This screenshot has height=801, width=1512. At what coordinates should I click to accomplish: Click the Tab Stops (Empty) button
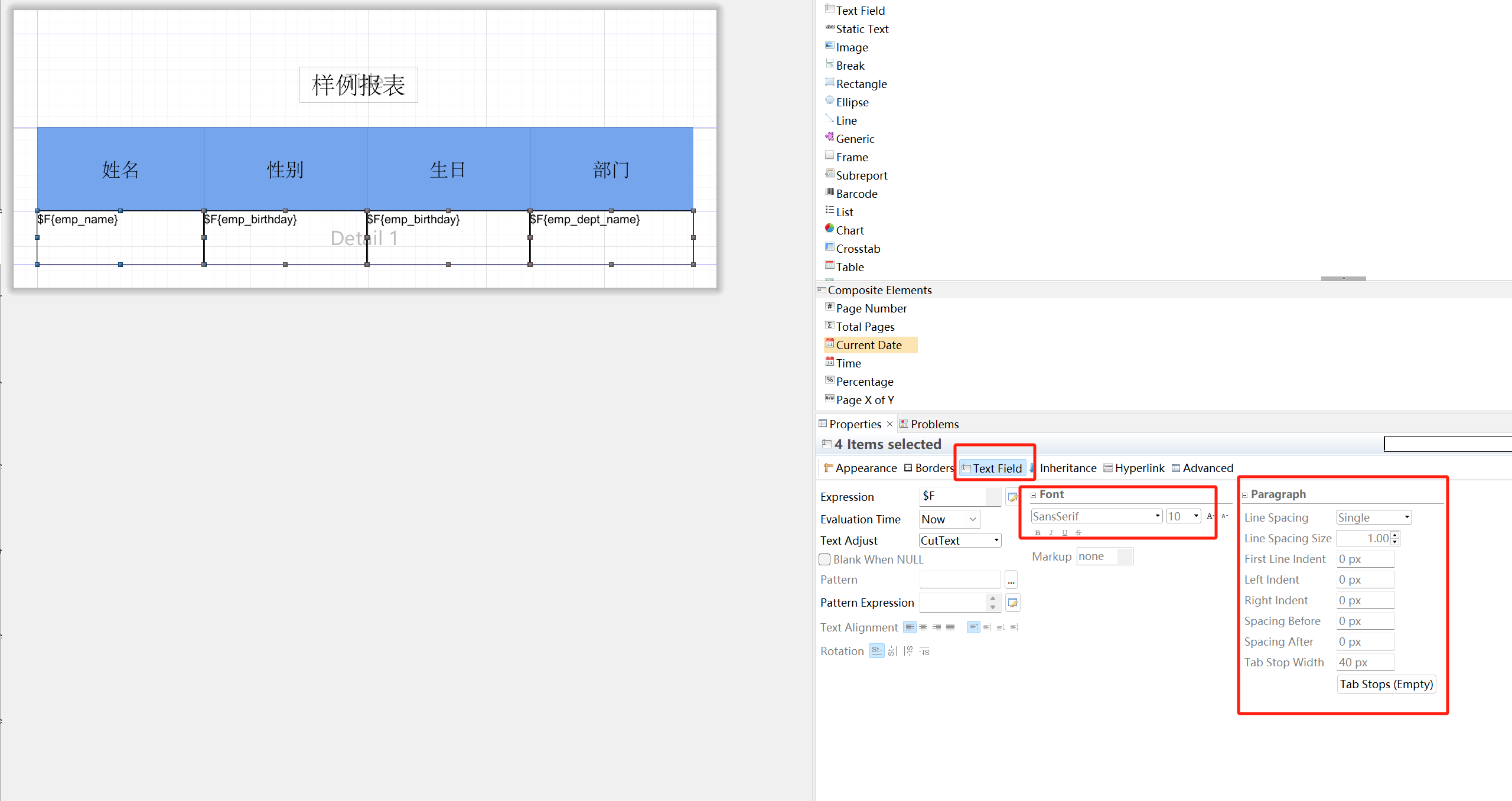[x=1386, y=684]
